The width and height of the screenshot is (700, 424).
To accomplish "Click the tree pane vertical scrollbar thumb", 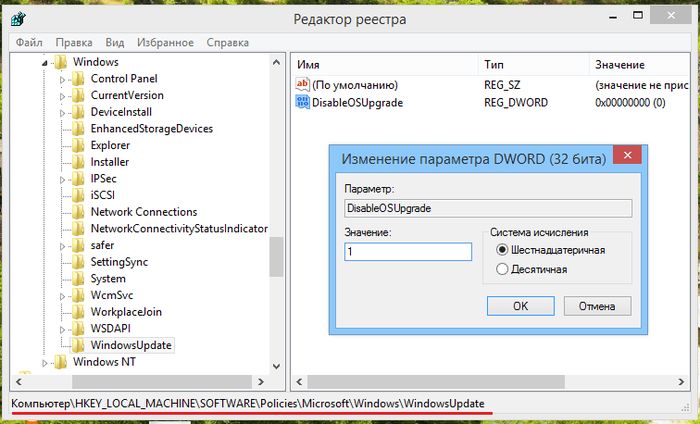I will pos(276,257).
